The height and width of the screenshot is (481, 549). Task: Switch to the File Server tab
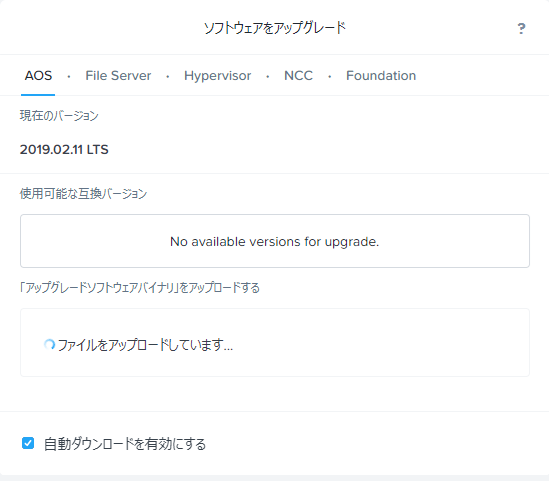pos(118,76)
